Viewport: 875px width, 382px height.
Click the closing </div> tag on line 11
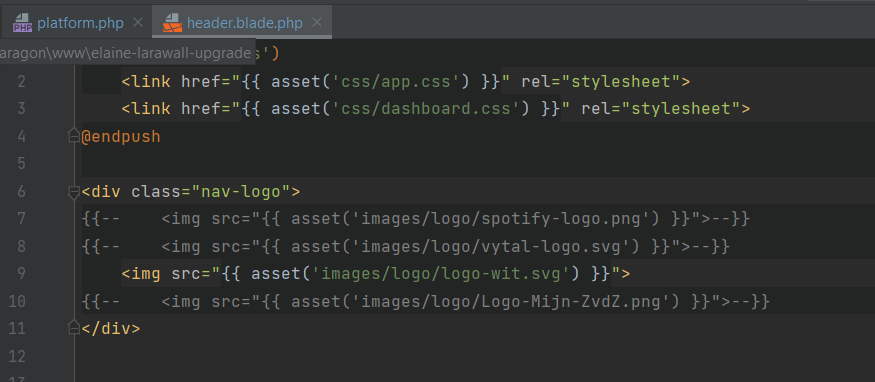[110, 328]
